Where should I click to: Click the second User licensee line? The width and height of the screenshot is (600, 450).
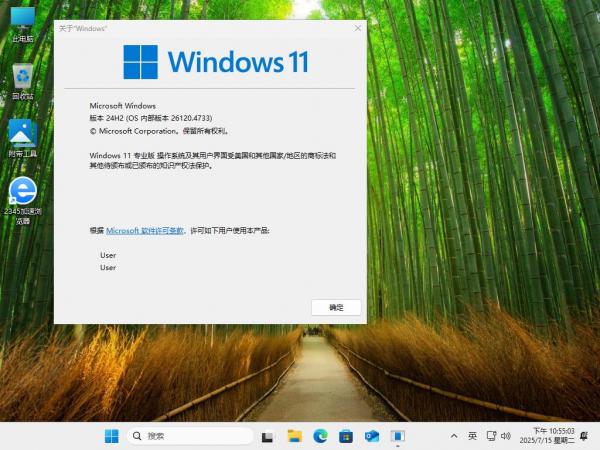pos(108,268)
